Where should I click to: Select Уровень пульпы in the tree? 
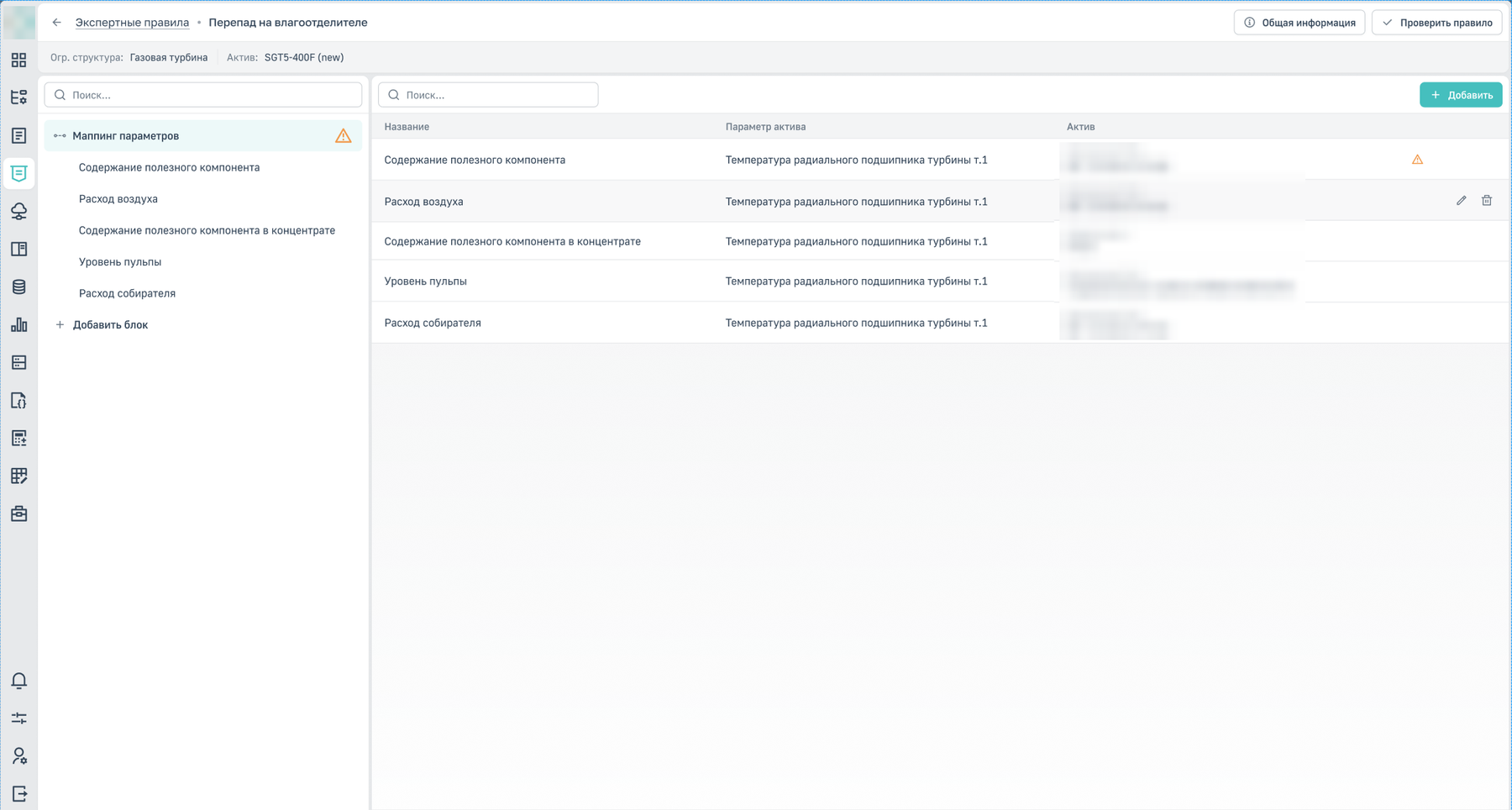point(120,262)
